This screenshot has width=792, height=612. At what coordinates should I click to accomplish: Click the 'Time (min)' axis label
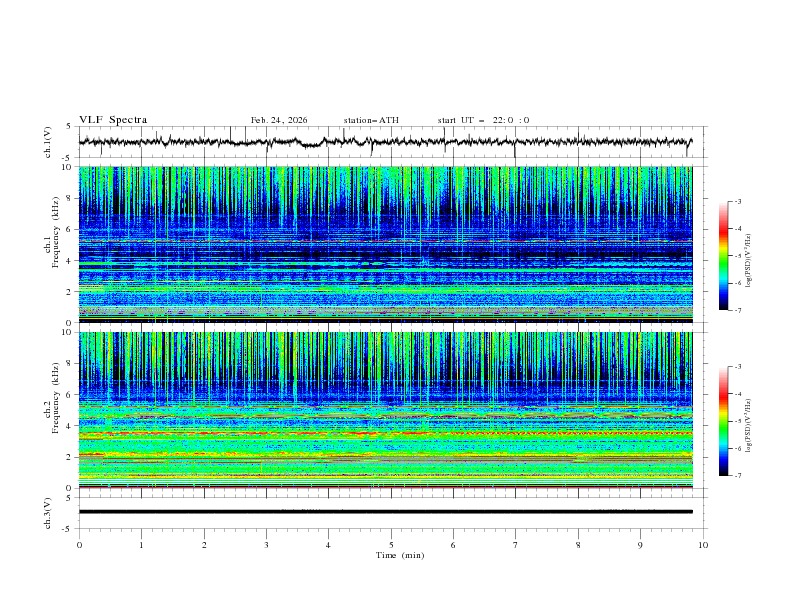(x=400, y=555)
